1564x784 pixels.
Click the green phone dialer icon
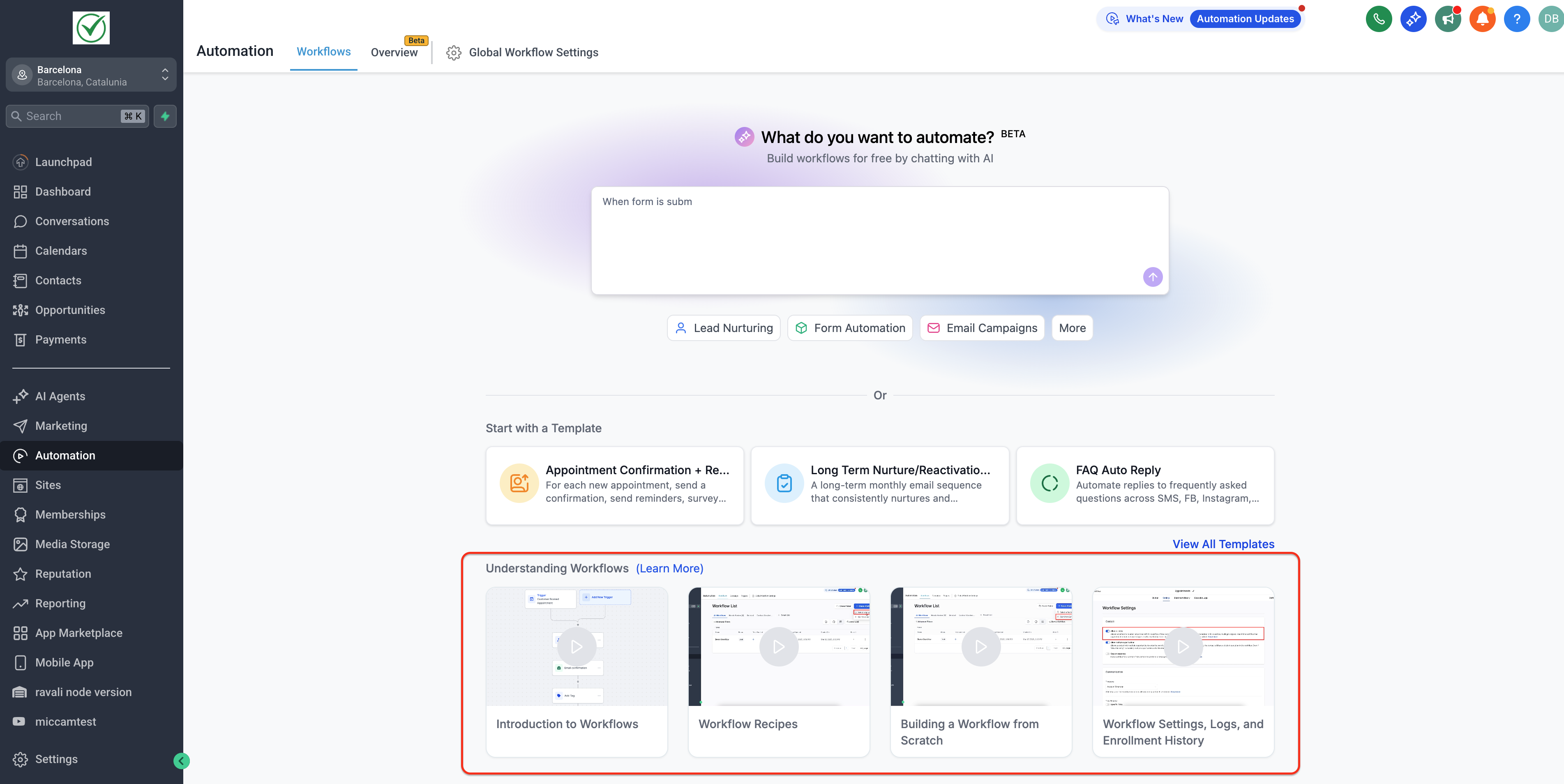coord(1378,19)
